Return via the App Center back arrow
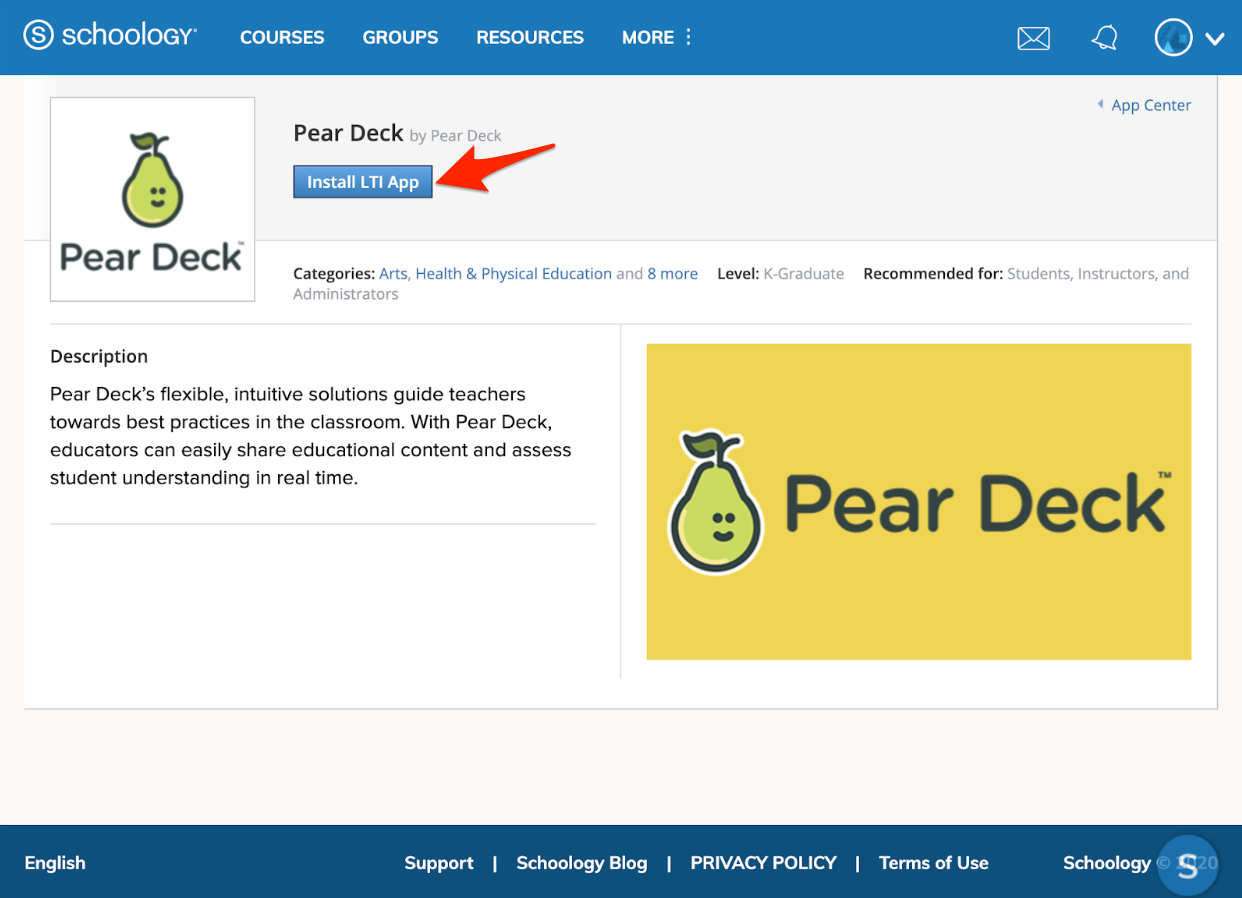The width and height of the screenshot is (1242, 898). click(1143, 104)
